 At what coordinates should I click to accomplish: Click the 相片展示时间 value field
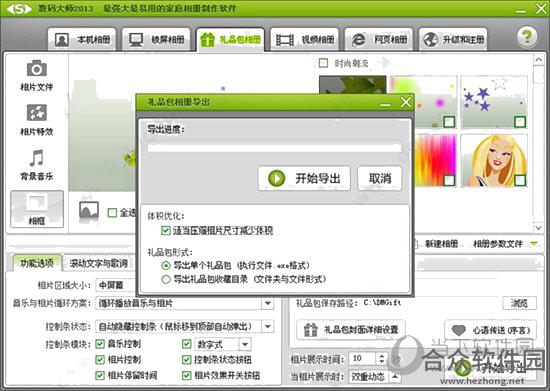(362, 358)
